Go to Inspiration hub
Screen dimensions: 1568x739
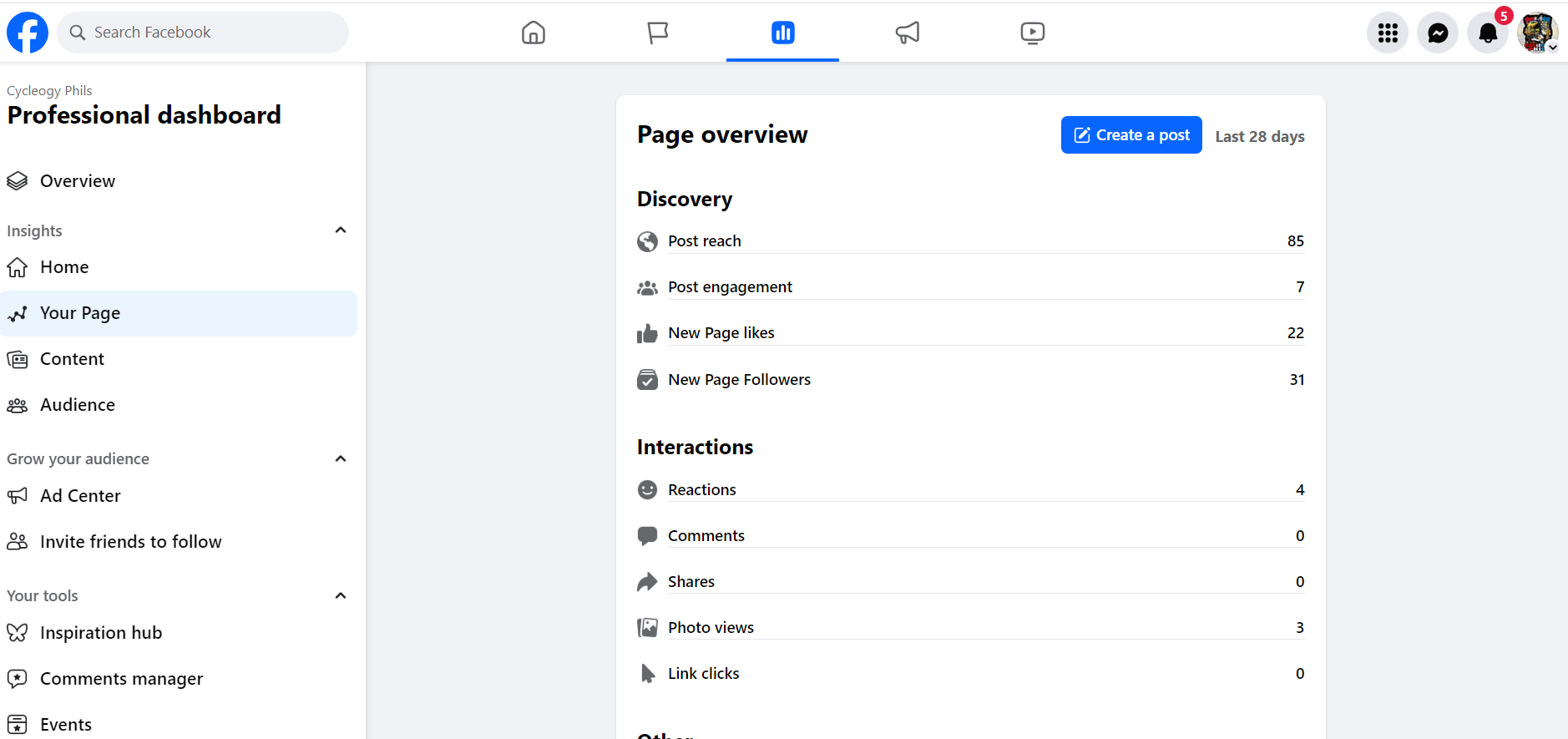click(x=100, y=633)
